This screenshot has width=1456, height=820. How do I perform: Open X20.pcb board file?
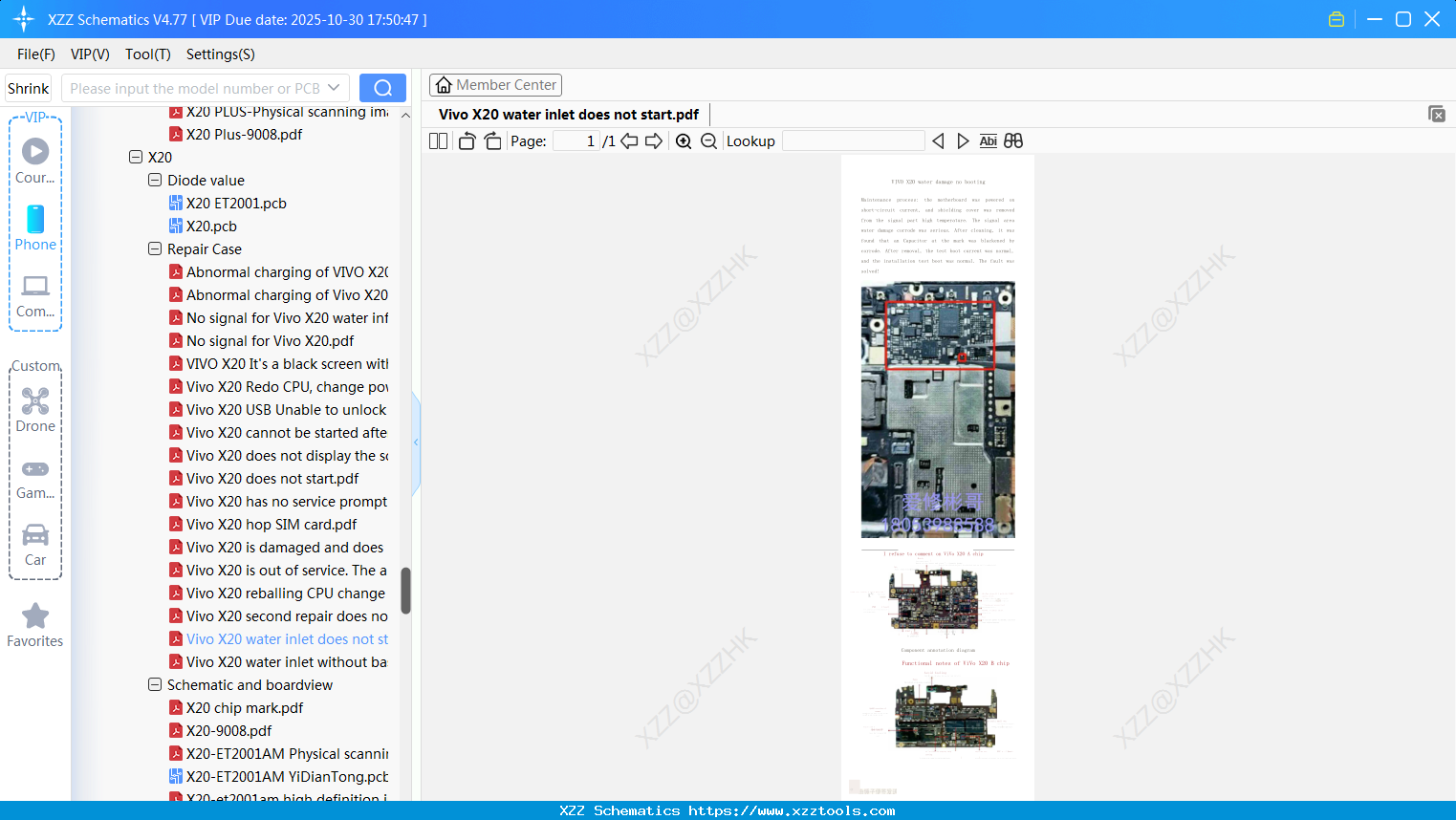click(x=211, y=227)
